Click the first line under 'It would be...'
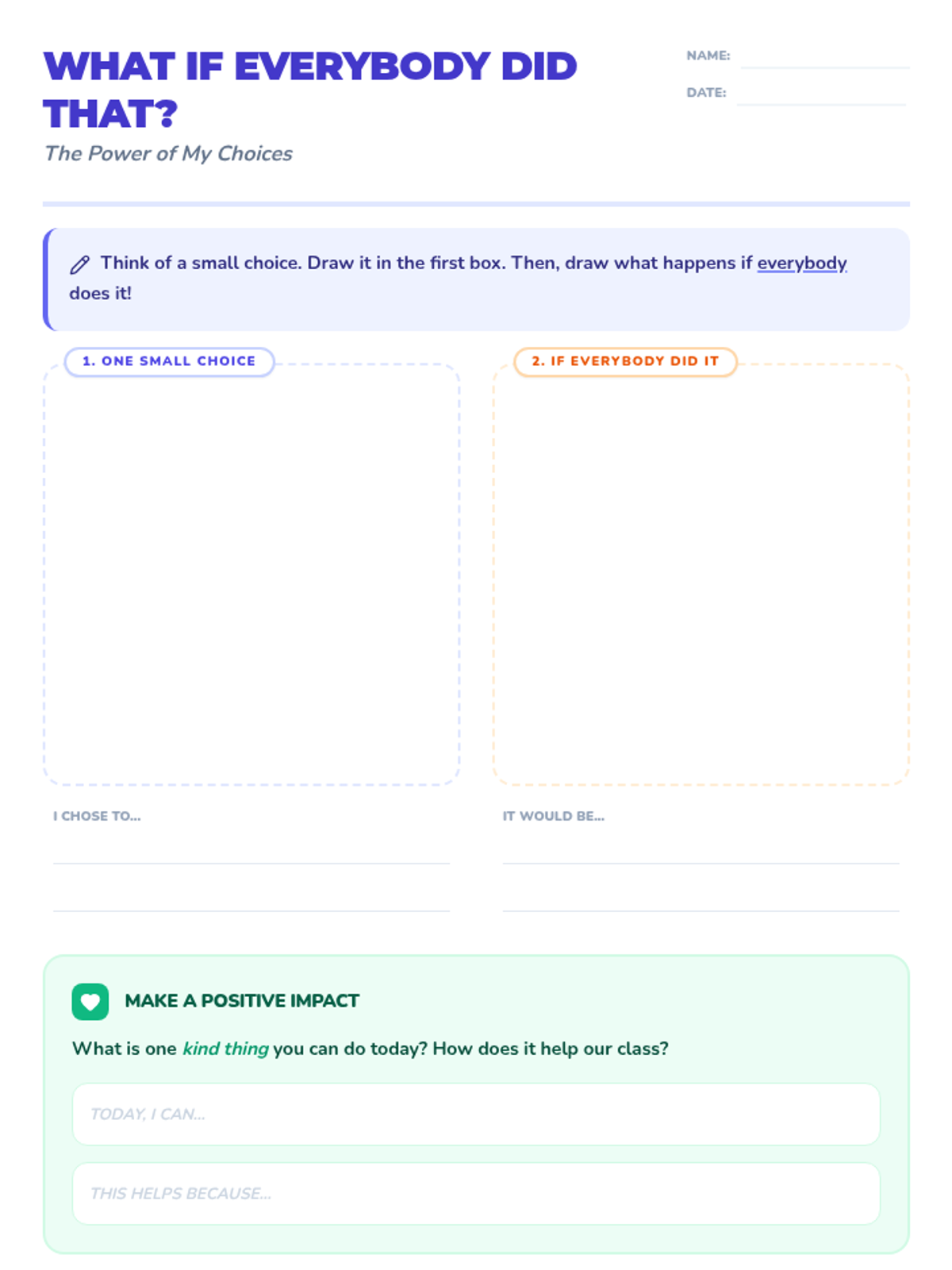 (701, 851)
